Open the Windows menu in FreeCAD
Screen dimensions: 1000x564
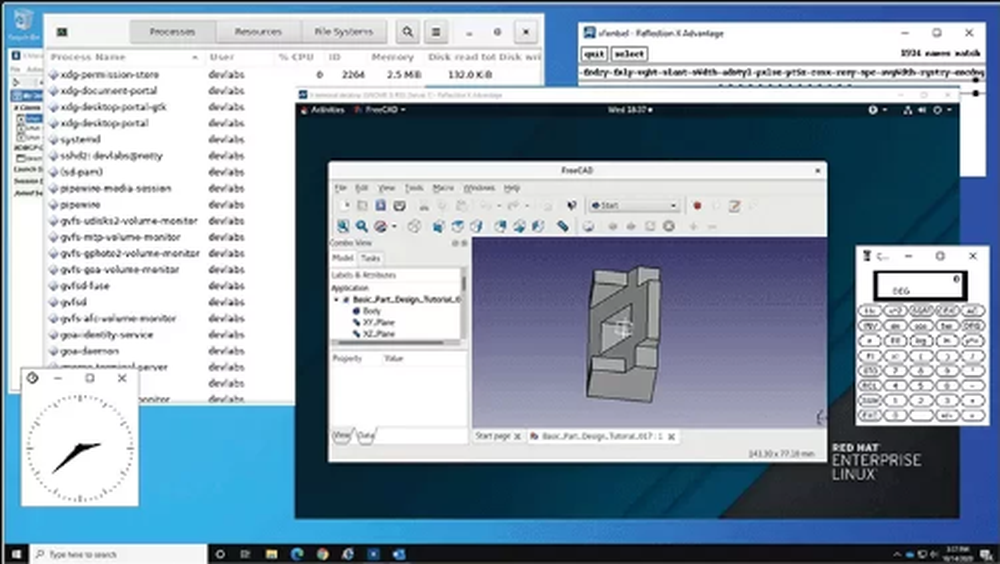click(479, 188)
